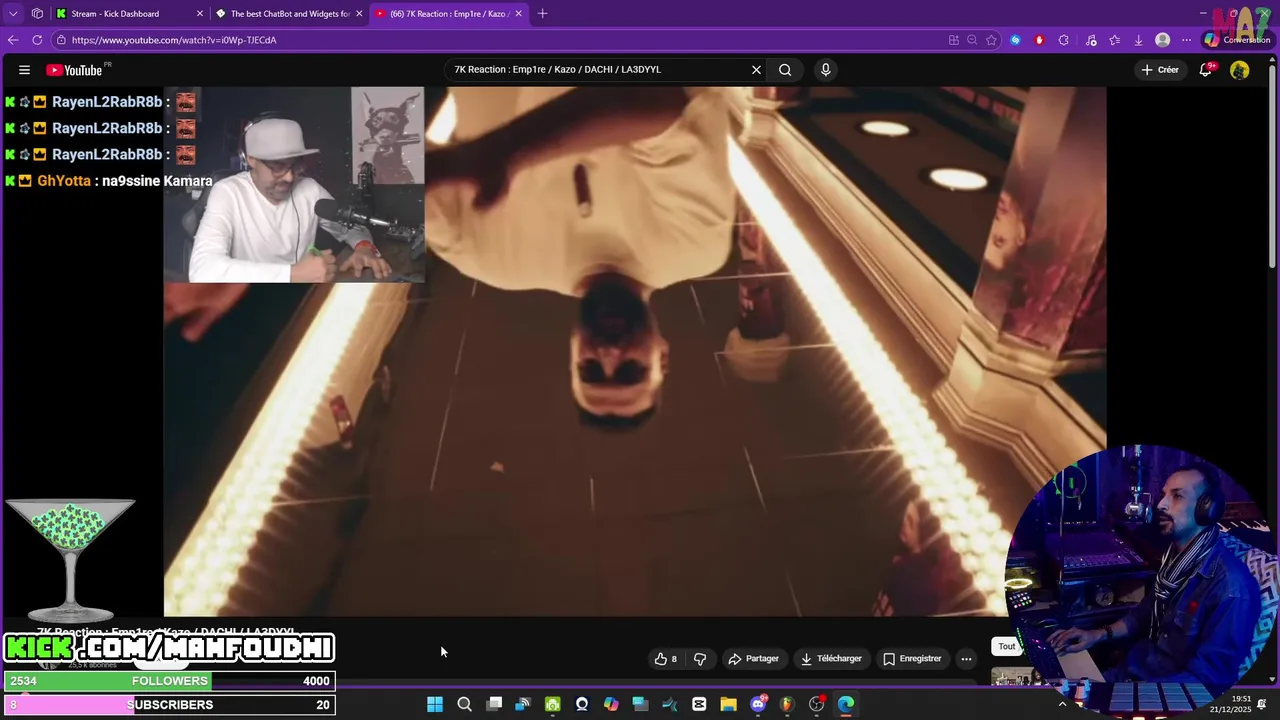
Task: Click the address bar URL
Action: [x=174, y=40]
